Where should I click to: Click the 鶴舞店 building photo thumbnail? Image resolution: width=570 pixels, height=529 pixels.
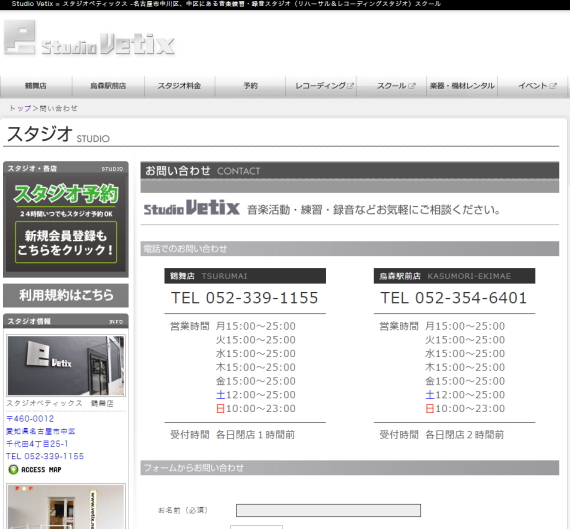66,365
